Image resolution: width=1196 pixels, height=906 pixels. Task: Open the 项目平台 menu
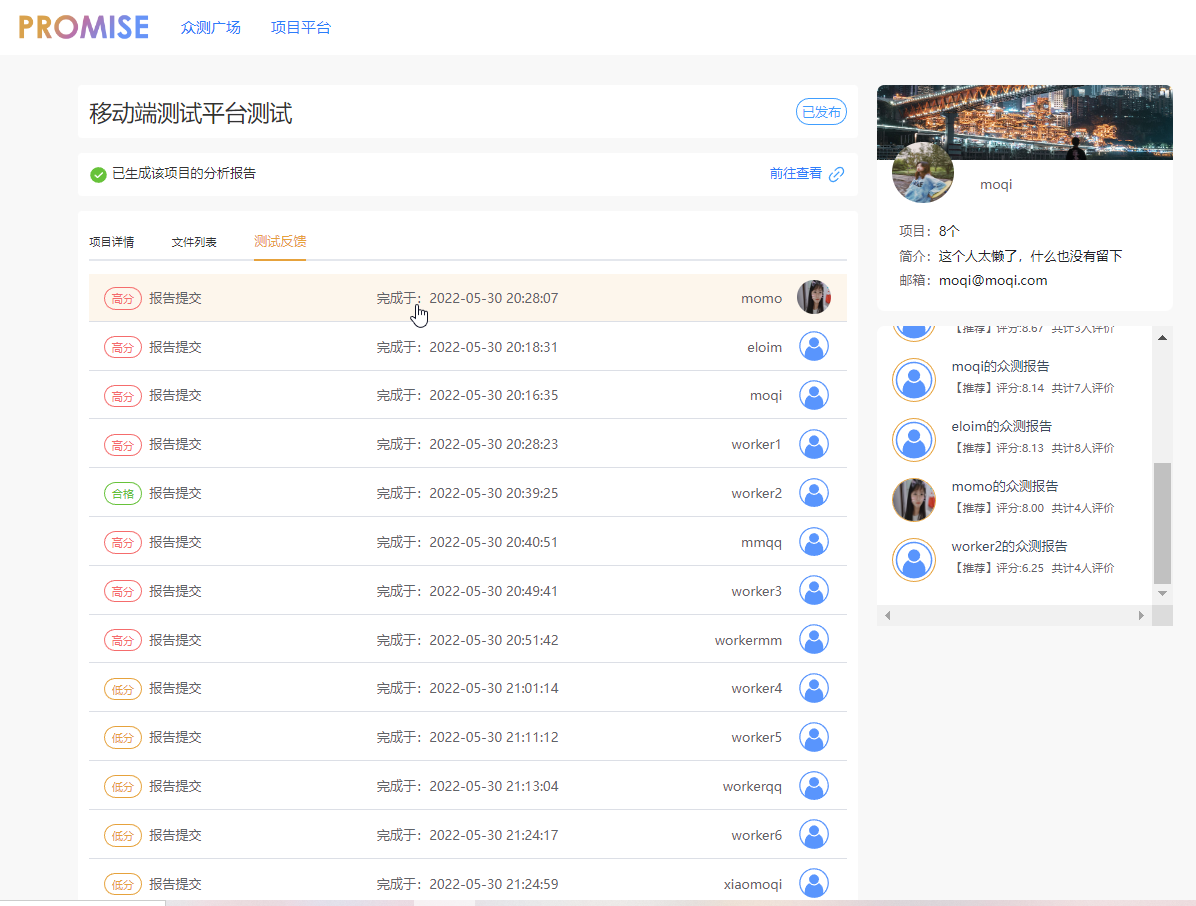click(x=301, y=27)
